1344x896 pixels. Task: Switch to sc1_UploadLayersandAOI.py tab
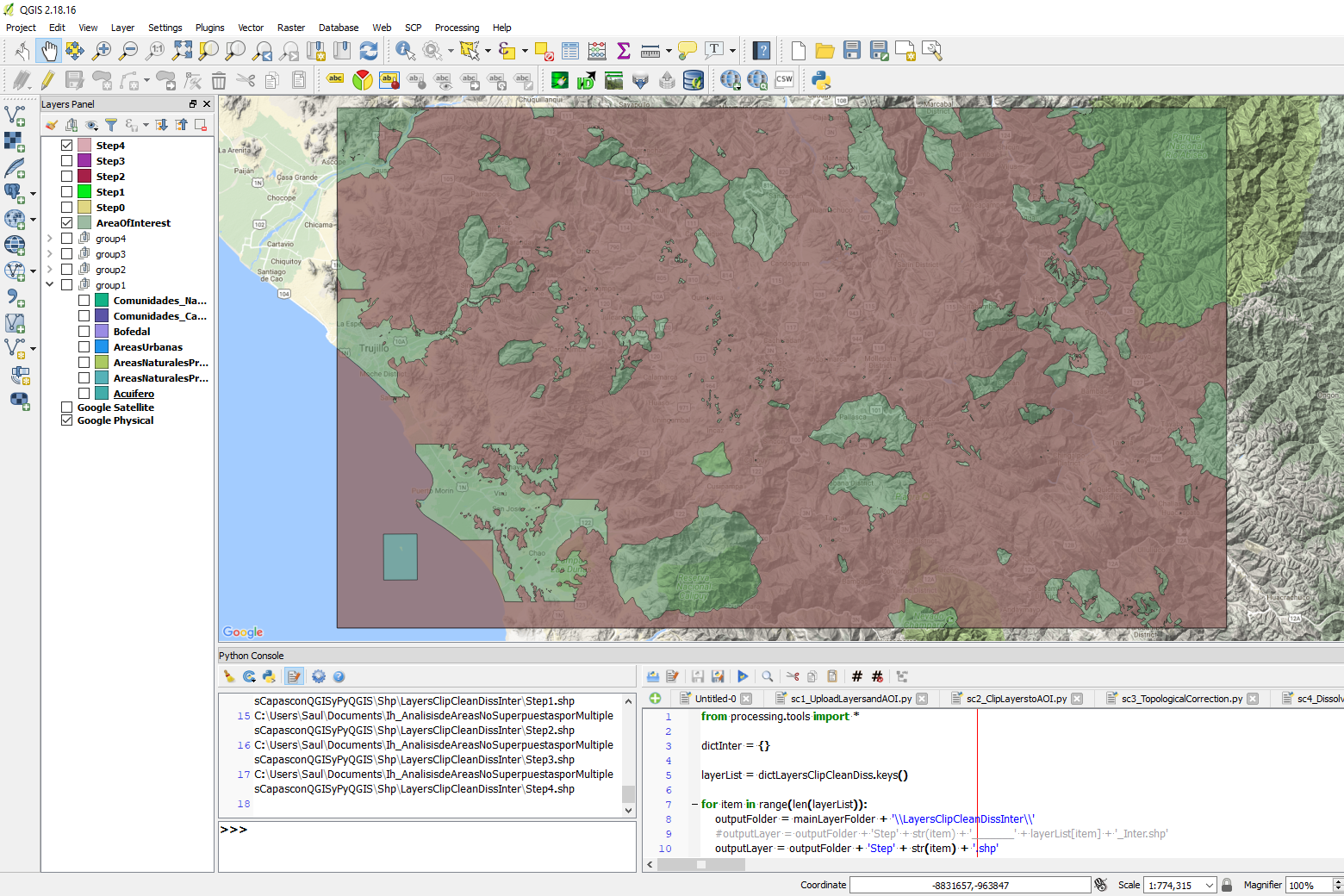pyautogui.click(x=850, y=699)
